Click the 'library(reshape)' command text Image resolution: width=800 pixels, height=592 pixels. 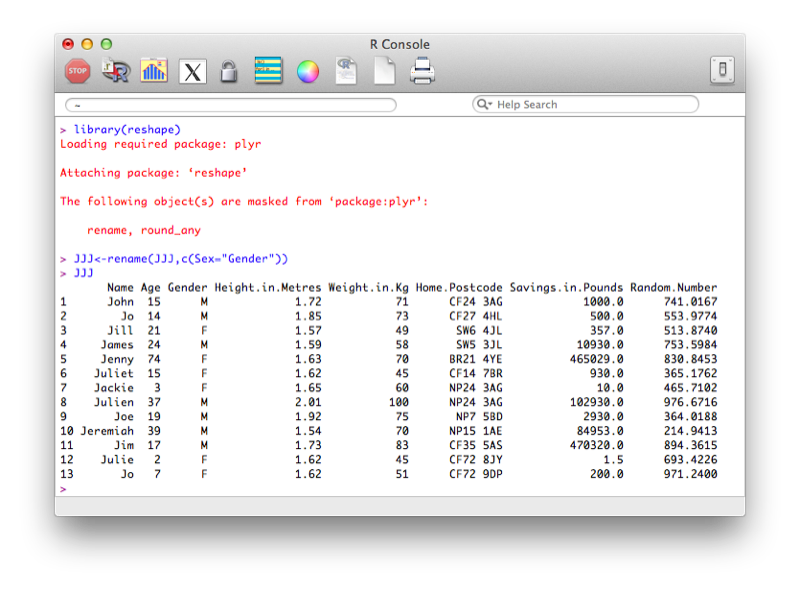coord(127,130)
